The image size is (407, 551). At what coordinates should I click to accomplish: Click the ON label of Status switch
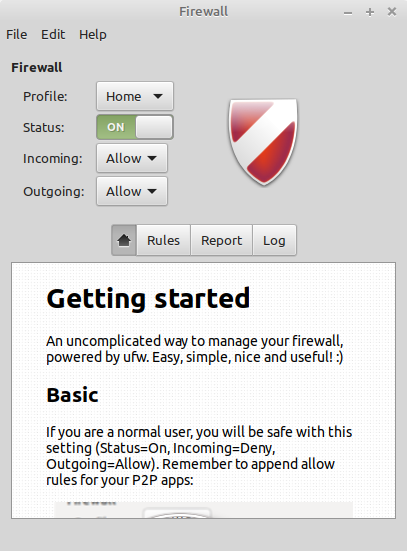(116, 127)
